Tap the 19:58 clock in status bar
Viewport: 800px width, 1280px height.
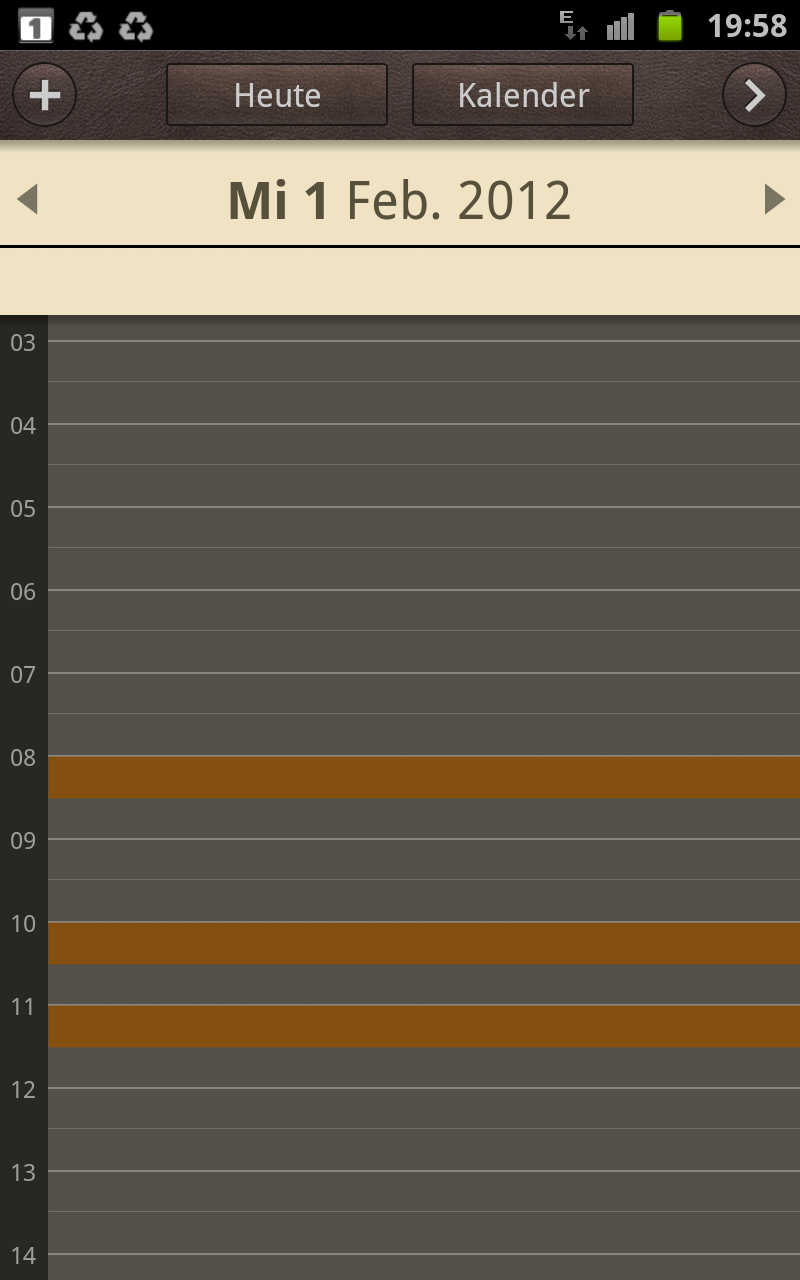coord(747,26)
